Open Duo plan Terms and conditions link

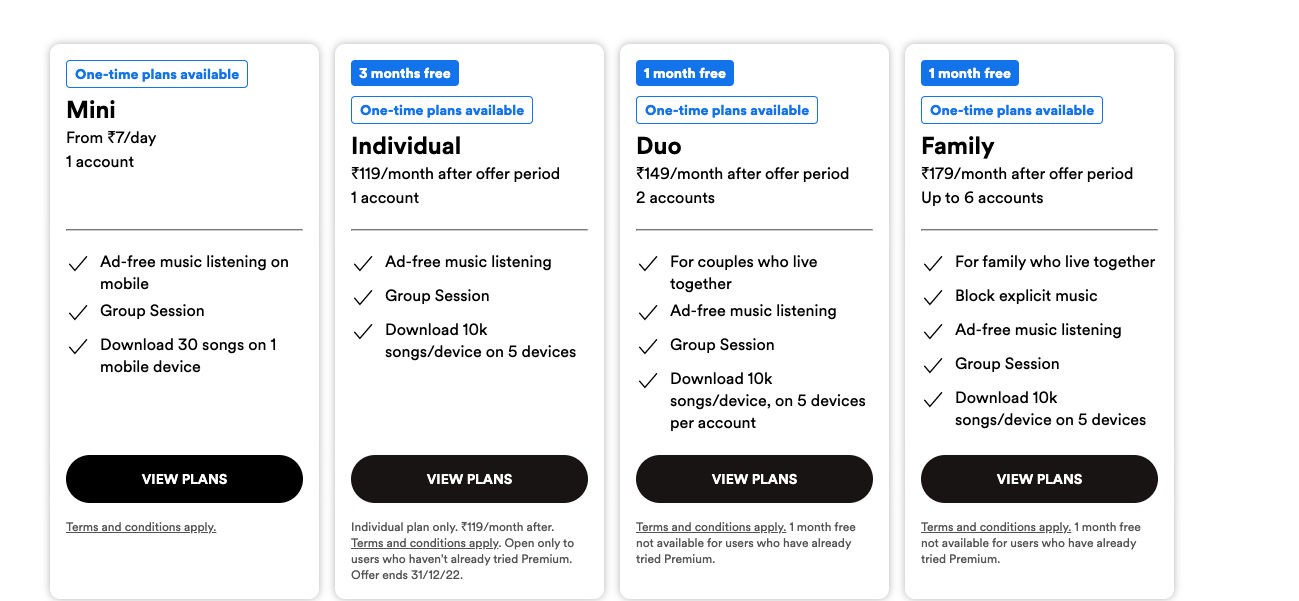click(711, 527)
